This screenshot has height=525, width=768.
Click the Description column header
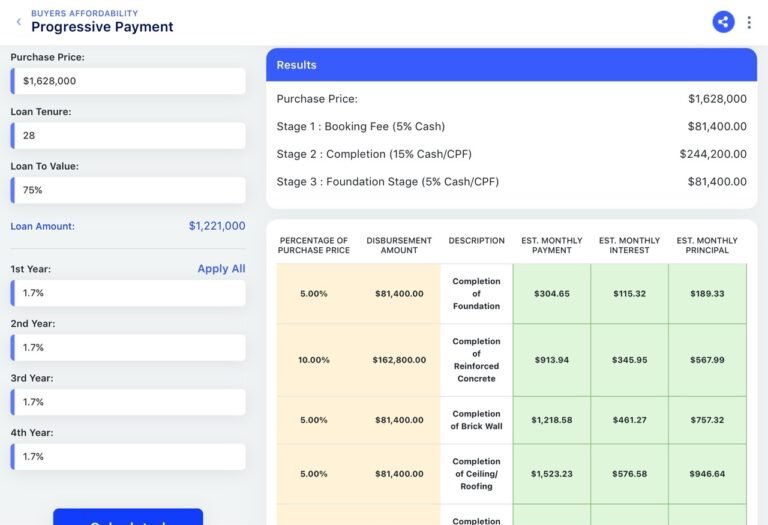[476, 240]
